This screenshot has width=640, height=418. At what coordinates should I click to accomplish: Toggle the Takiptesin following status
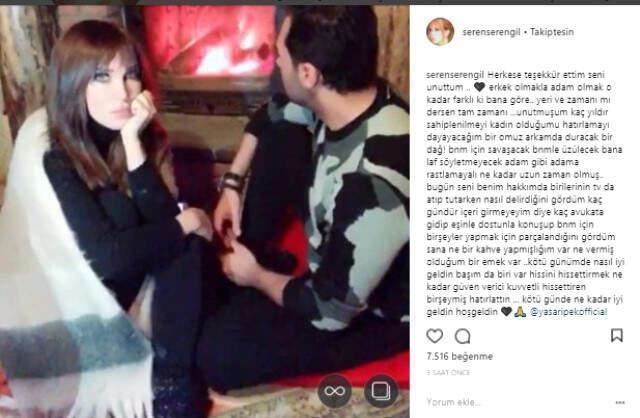(551, 32)
